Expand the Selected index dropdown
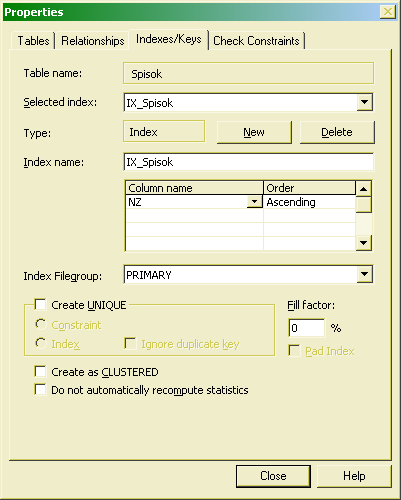 pos(364,102)
